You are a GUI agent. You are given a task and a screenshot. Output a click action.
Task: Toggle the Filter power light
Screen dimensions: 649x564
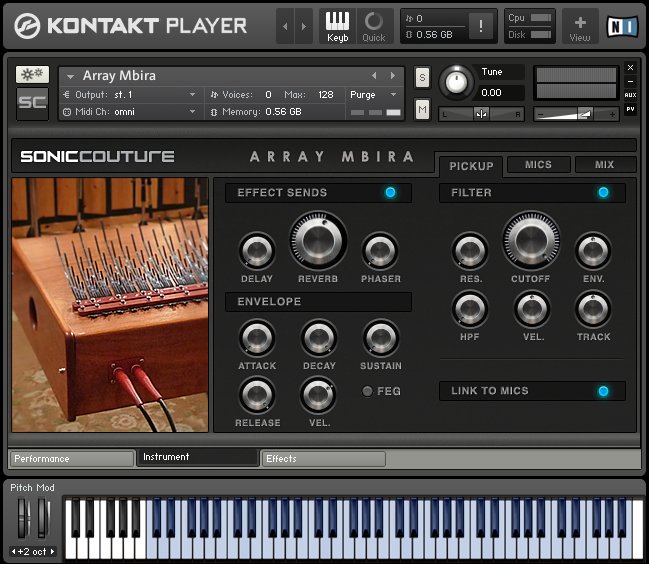(603, 192)
